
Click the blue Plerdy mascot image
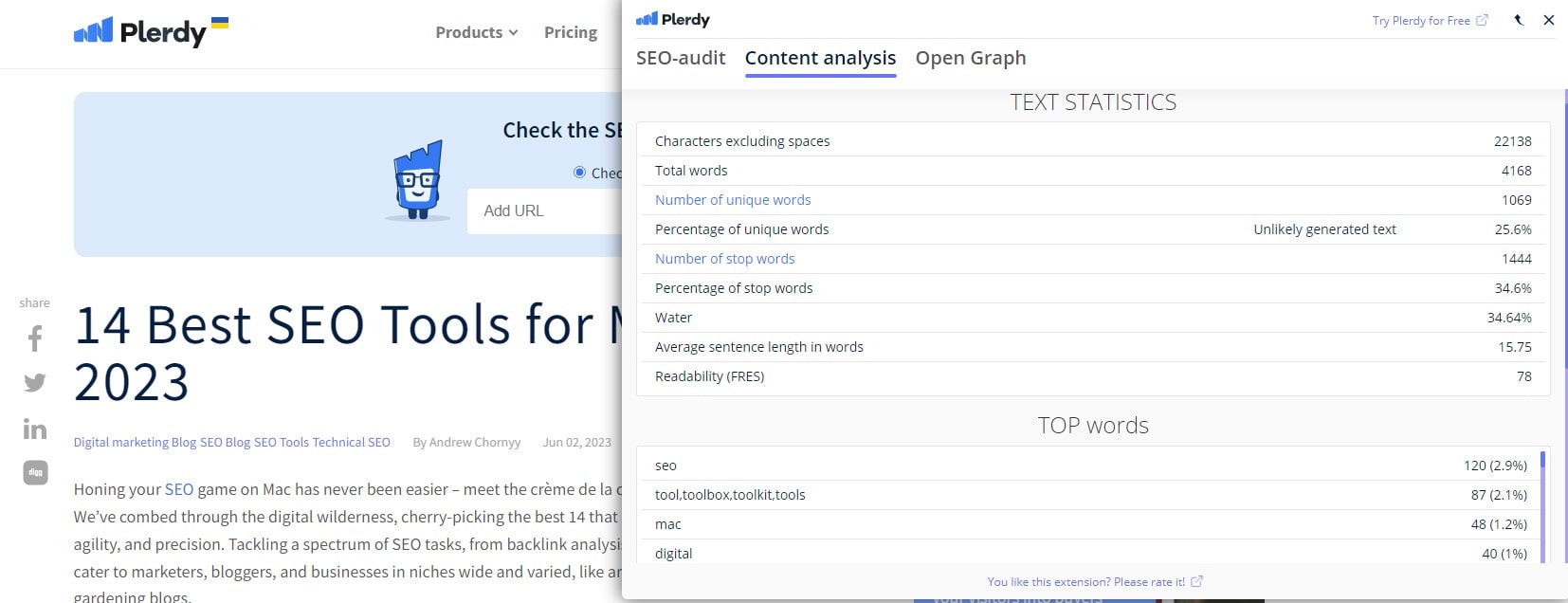(x=418, y=180)
